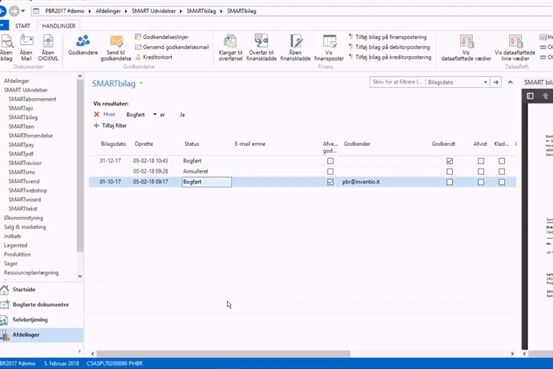Sort by the Godkender column header

357,144
